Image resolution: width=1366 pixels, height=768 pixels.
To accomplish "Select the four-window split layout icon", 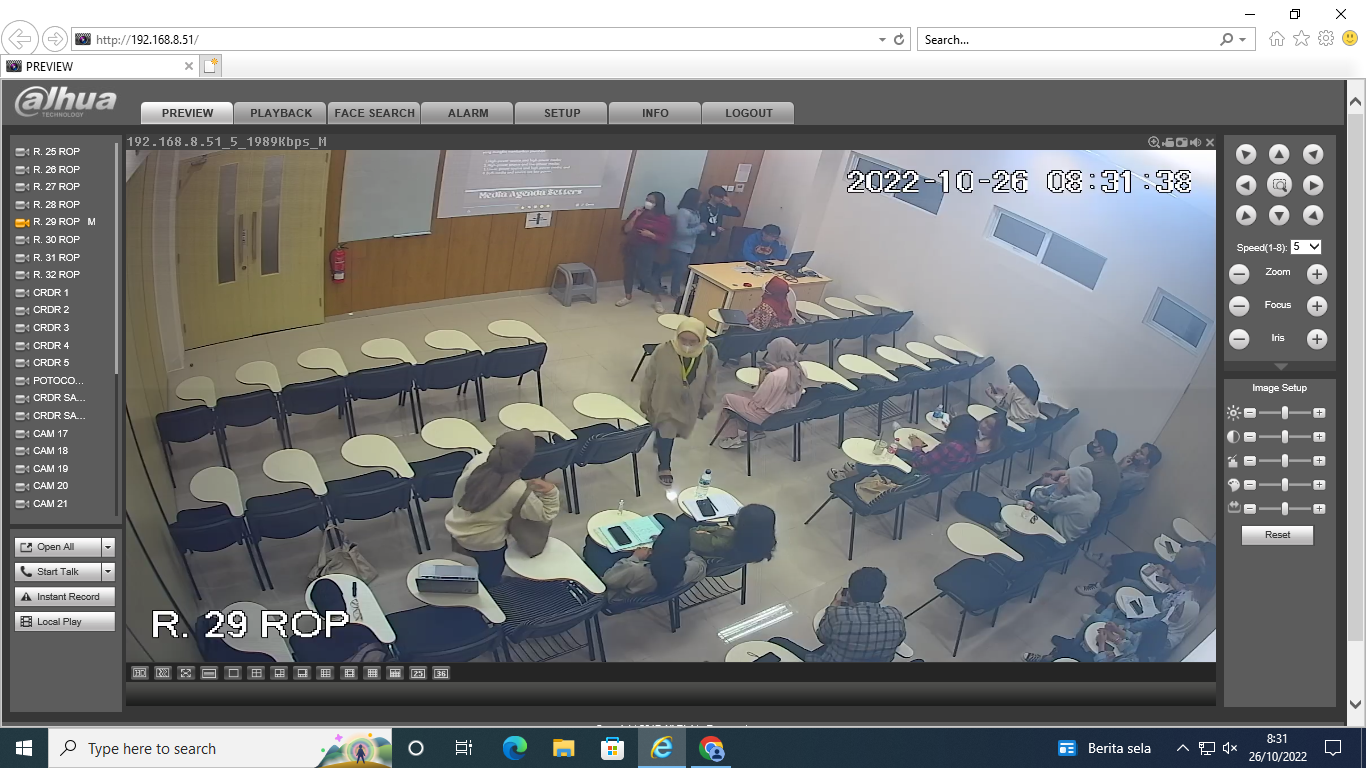I will click(256, 673).
